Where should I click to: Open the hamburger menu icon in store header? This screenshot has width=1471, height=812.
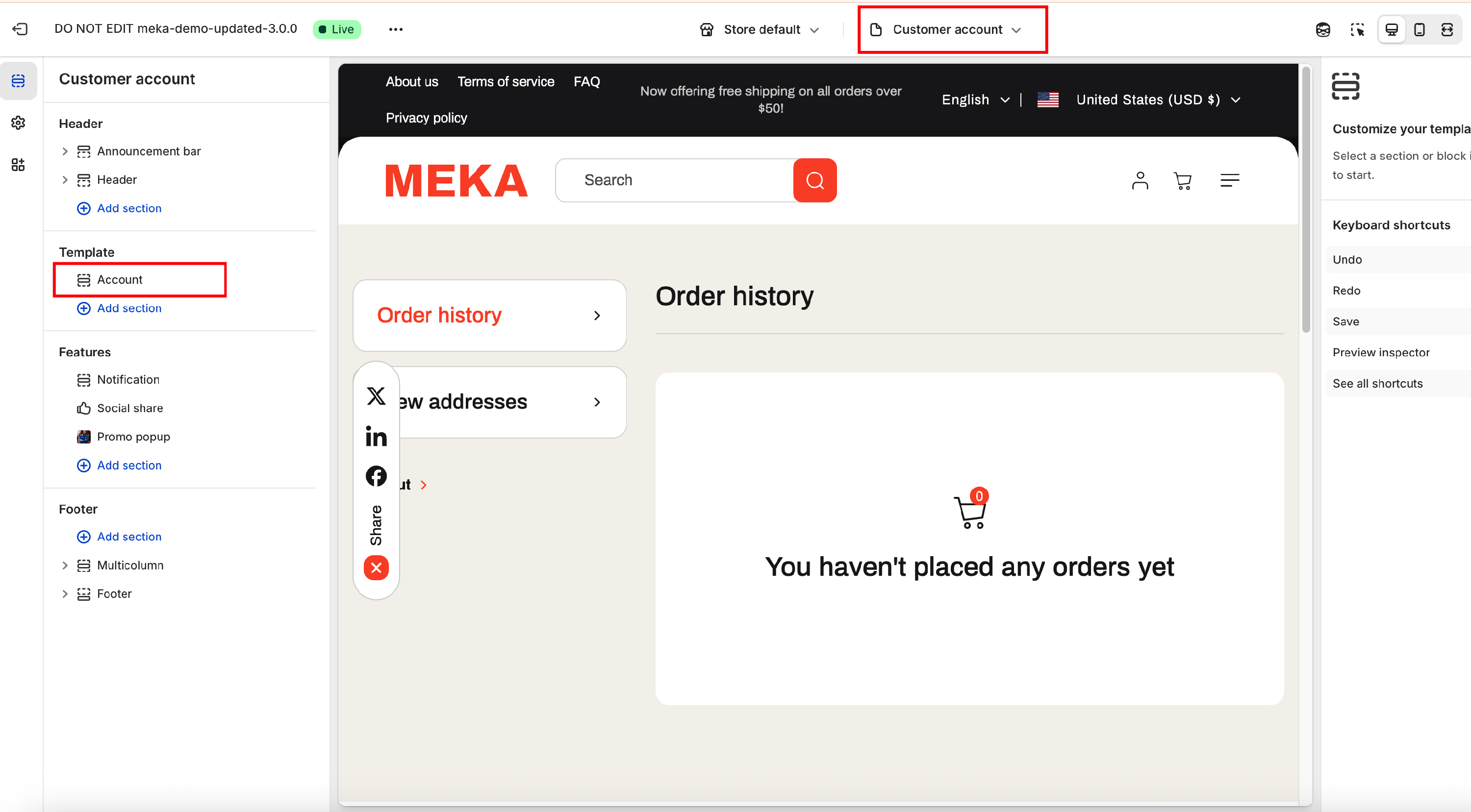[x=1229, y=180]
